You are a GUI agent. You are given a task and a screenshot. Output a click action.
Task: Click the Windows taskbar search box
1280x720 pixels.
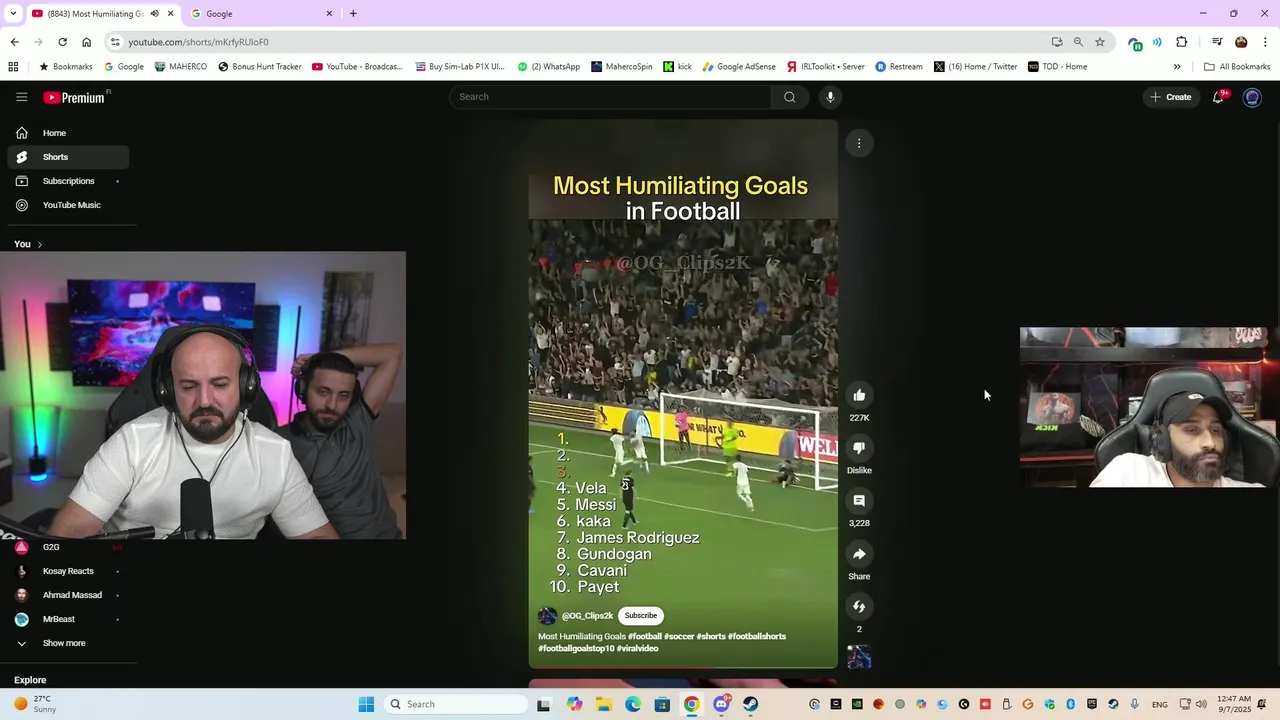coord(456,704)
